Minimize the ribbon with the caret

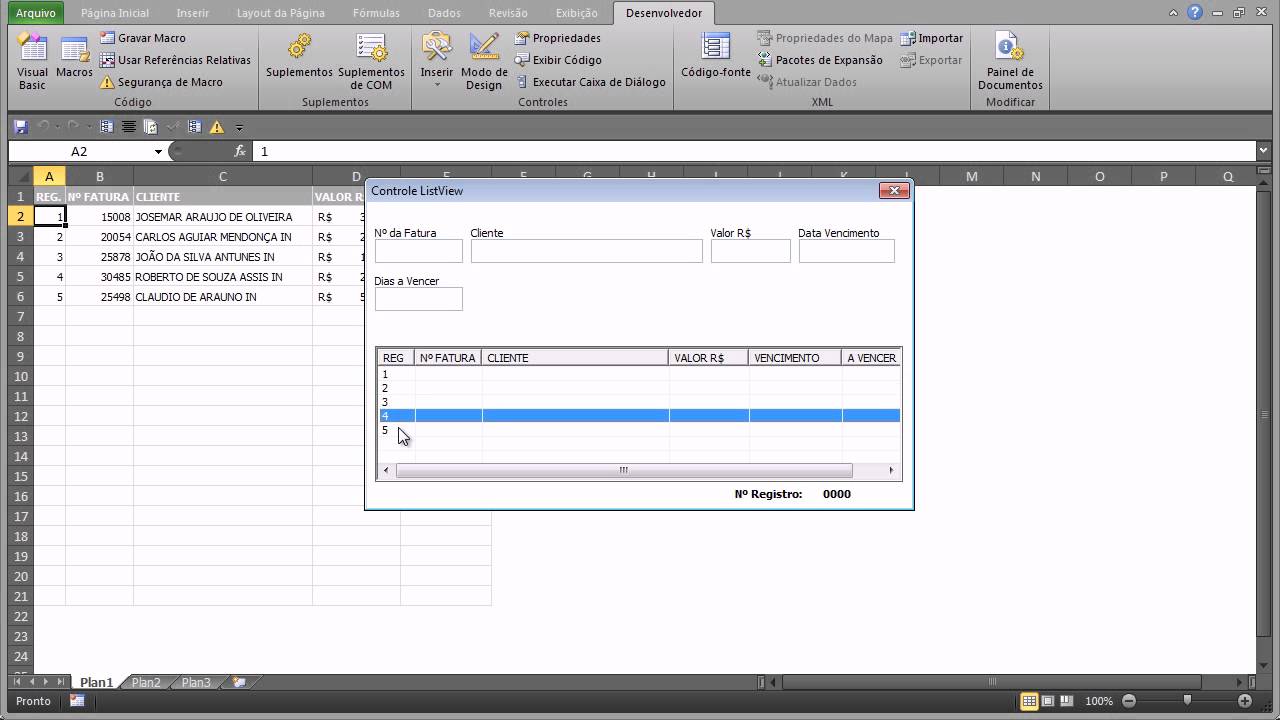[x=1174, y=13]
